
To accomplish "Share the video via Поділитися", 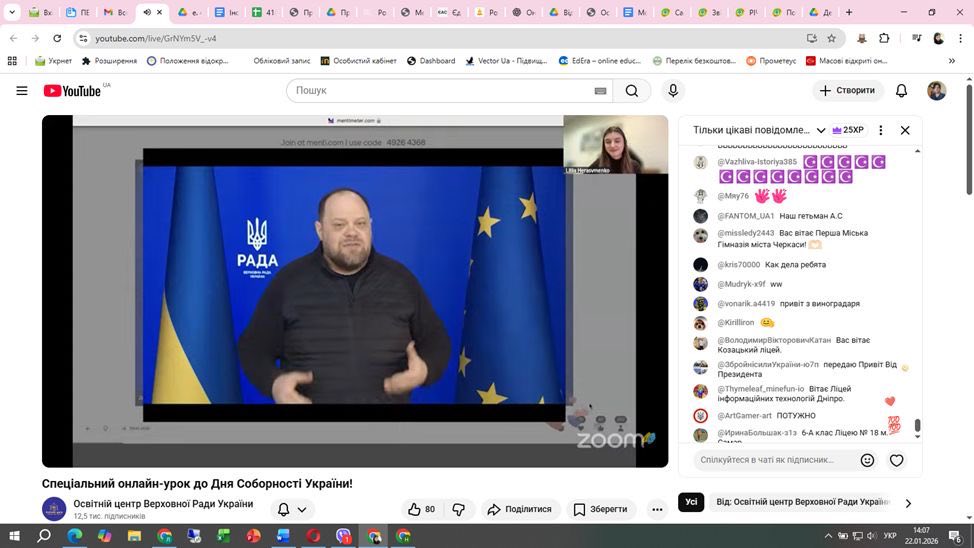I will click(520, 509).
